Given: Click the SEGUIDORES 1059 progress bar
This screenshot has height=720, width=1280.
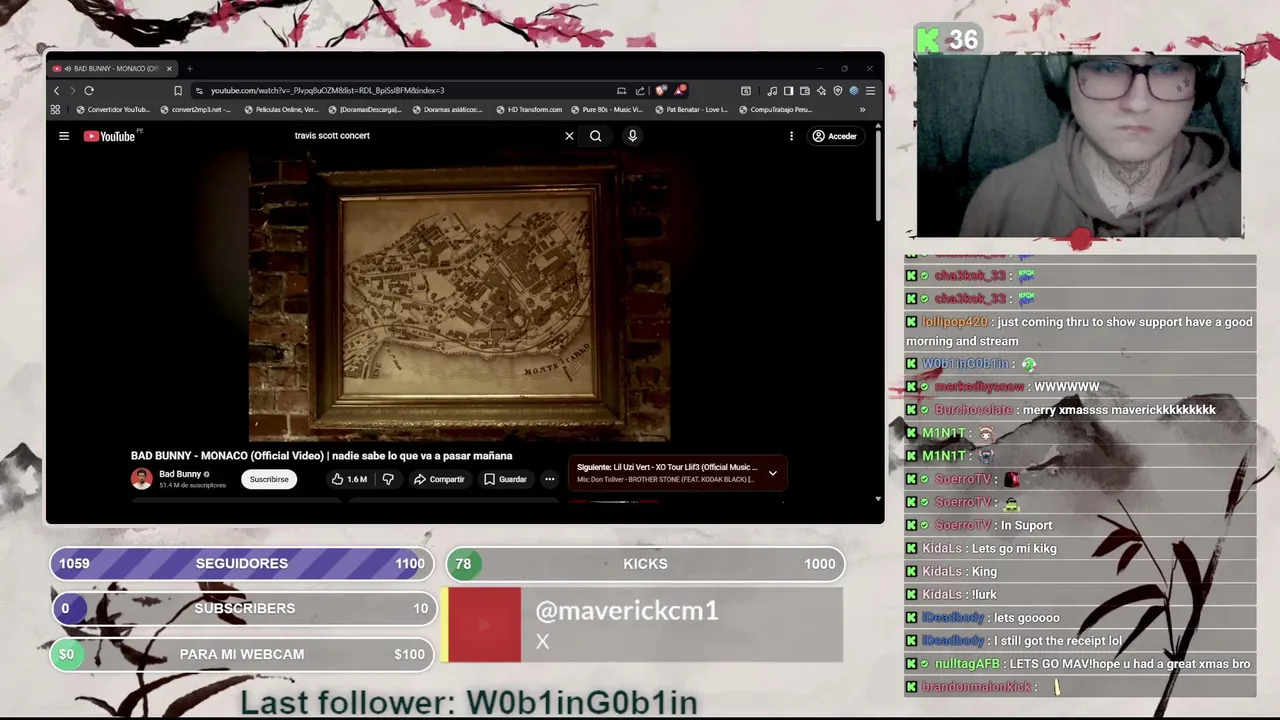Looking at the screenshot, I should (242, 564).
